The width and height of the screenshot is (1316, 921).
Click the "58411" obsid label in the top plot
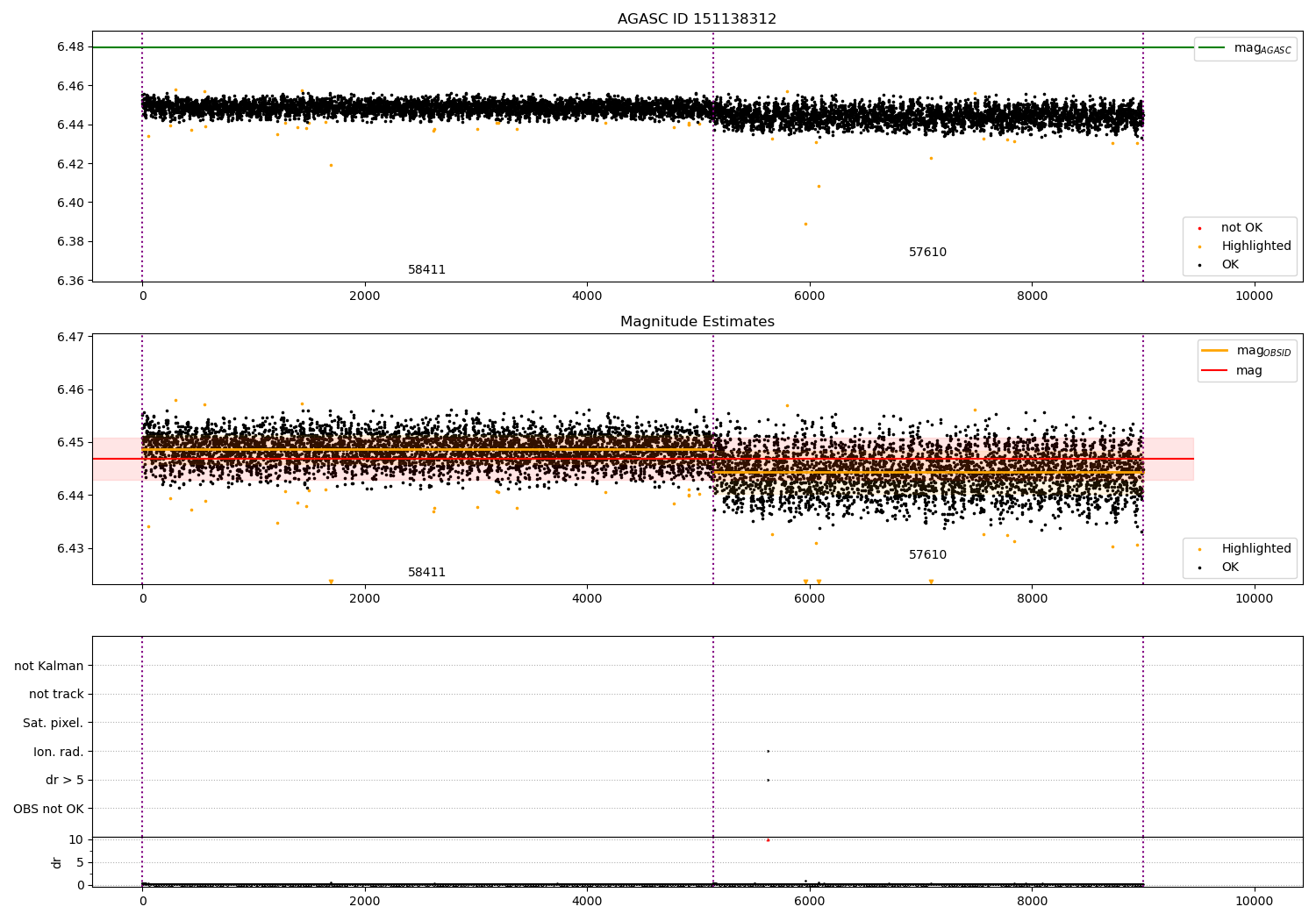(426, 269)
